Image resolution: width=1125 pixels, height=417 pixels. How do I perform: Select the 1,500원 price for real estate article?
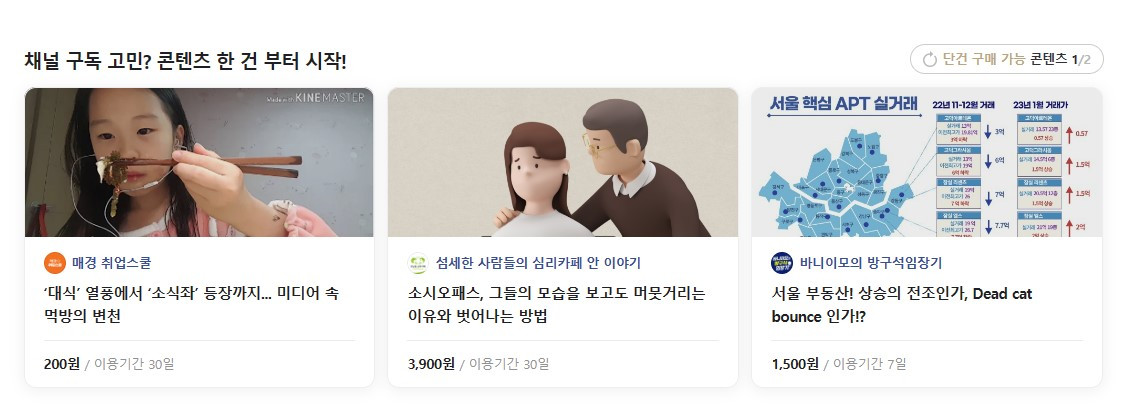pyautogui.click(x=795, y=364)
